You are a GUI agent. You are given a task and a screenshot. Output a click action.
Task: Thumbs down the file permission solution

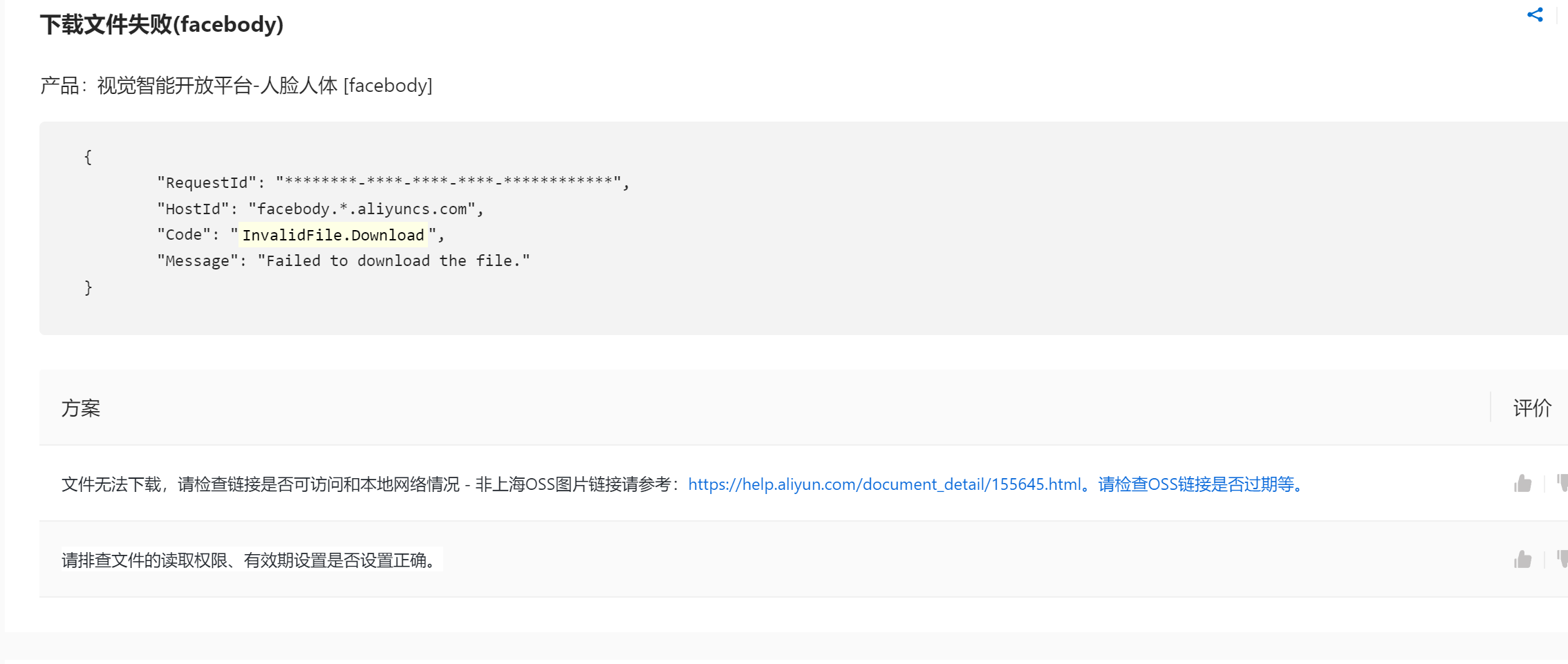pos(1562,560)
